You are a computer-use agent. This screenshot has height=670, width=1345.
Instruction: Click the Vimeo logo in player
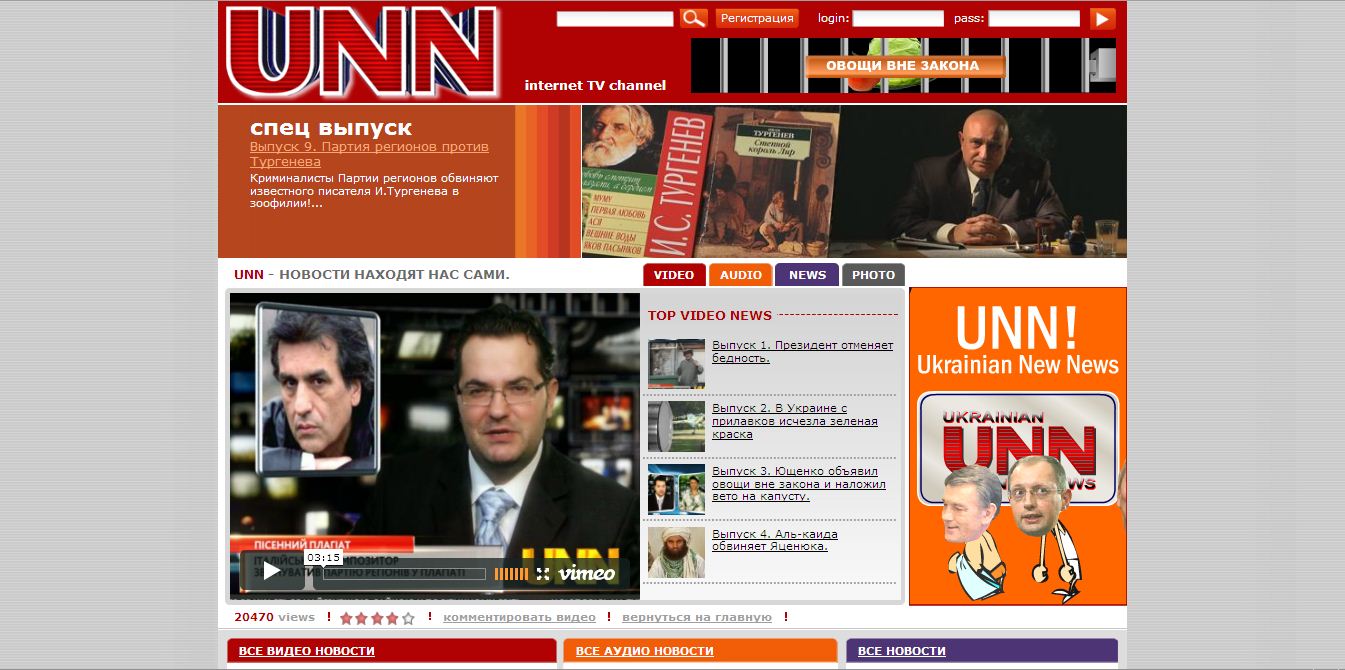point(586,574)
